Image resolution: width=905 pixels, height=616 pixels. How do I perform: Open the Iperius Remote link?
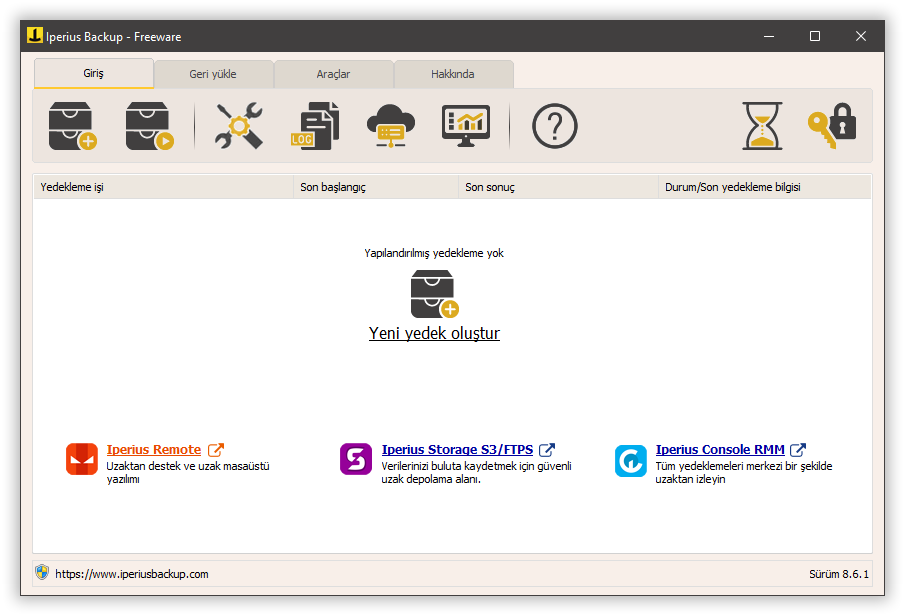click(x=154, y=450)
